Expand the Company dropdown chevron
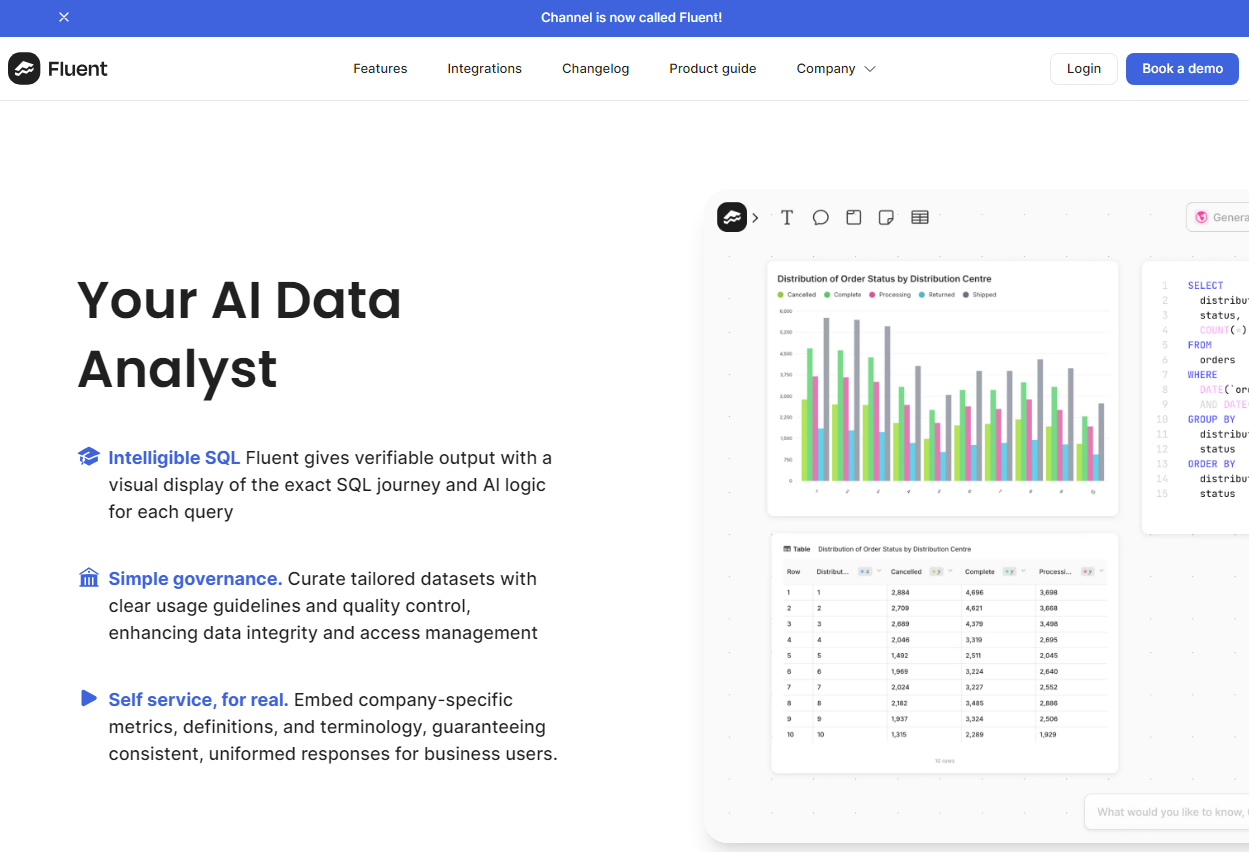Screen dimensions: 1249x852 click(x=870, y=69)
